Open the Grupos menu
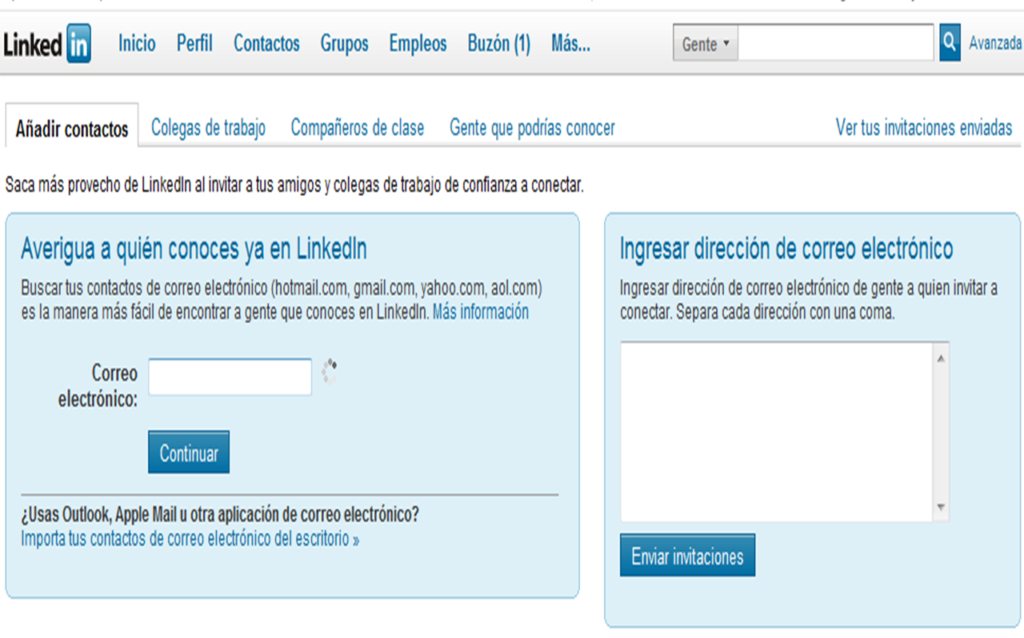This screenshot has width=1024, height=638. click(x=344, y=44)
